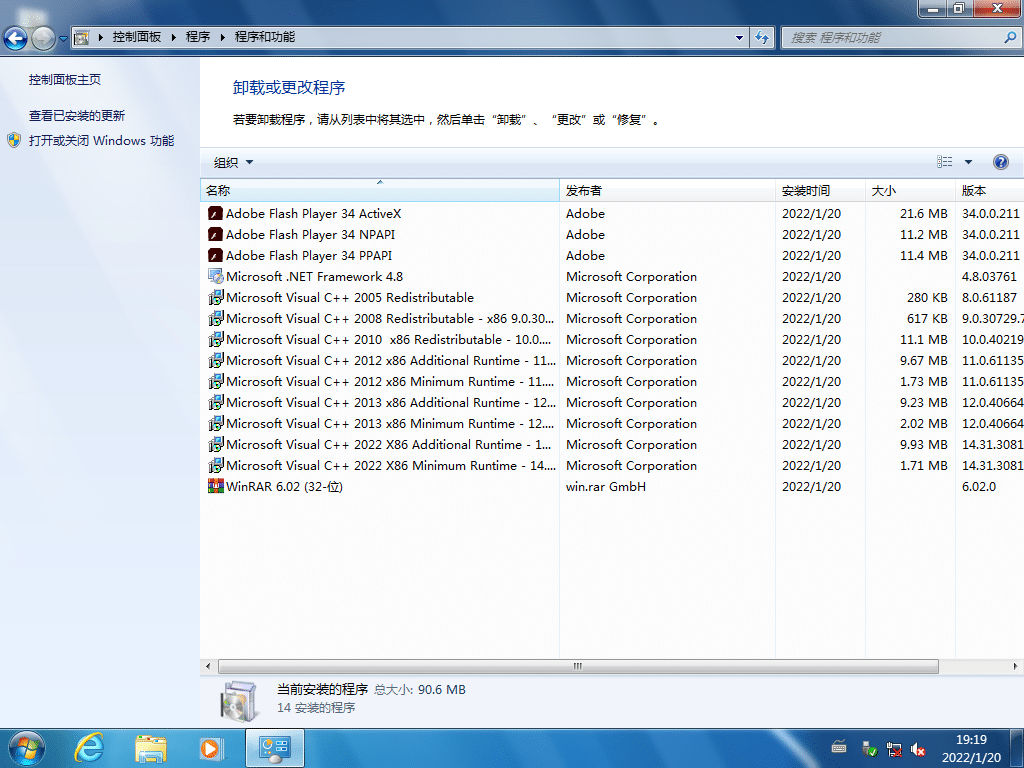Click the Visual C++ 2022 Additional Runtime icon
This screenshot has width=1024, height=768.
coord(216,444)
